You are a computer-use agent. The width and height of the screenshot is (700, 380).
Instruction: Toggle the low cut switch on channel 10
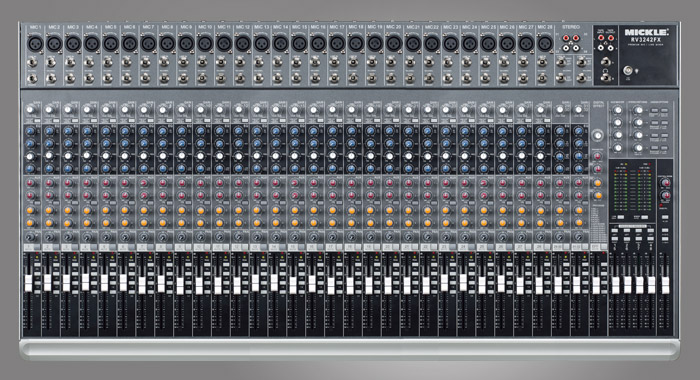(x=207, y=121)
